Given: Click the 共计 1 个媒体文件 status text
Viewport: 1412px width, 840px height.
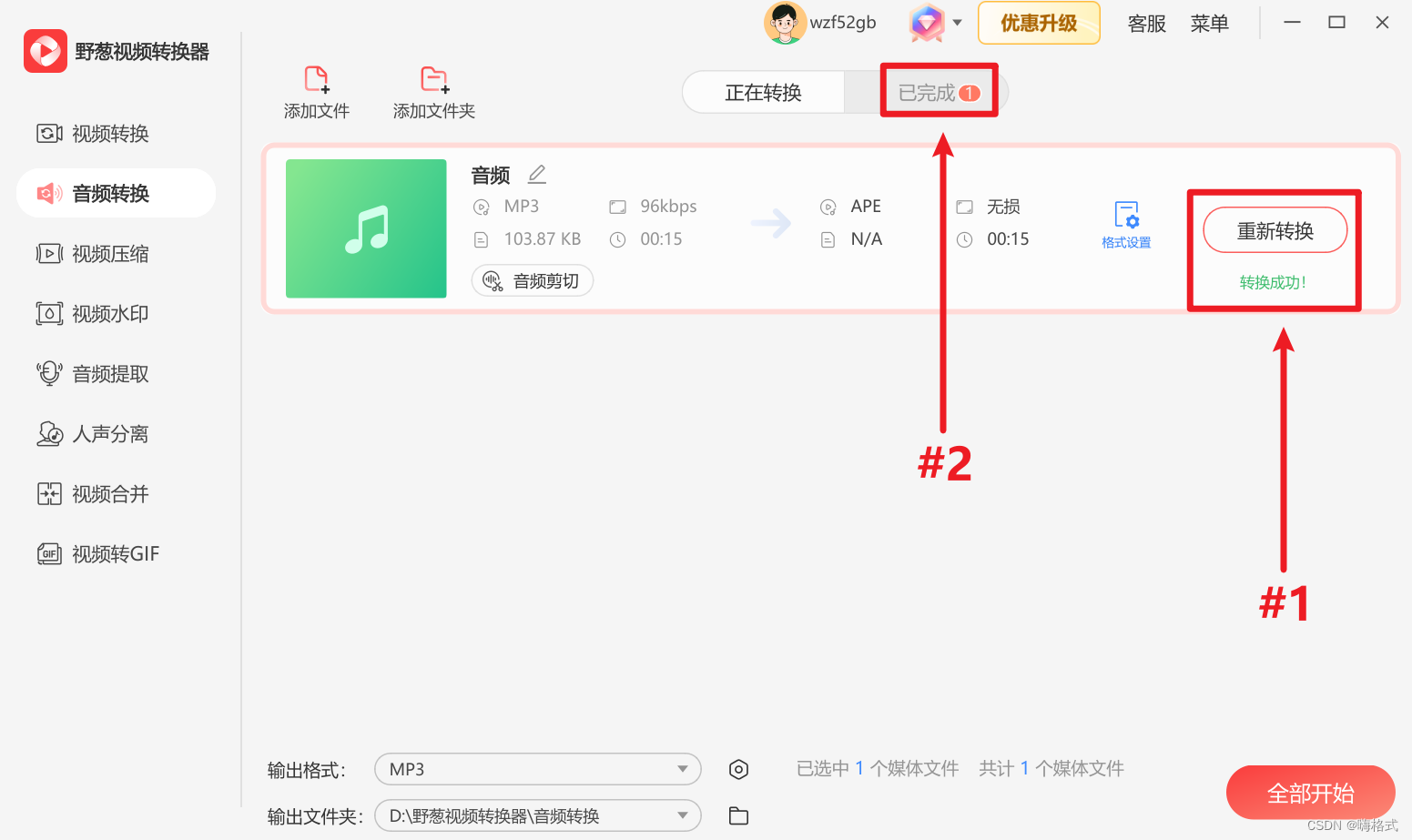Looking at the screenshot, I should [x=1051, y=769].
